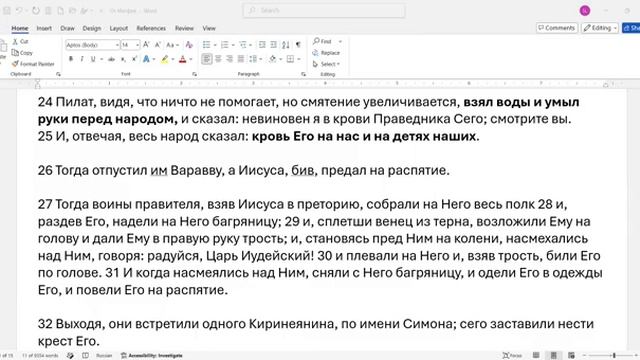Screen dimensions: 640x360
Task: Apply subscript formatting
Action: click(123, 59)
